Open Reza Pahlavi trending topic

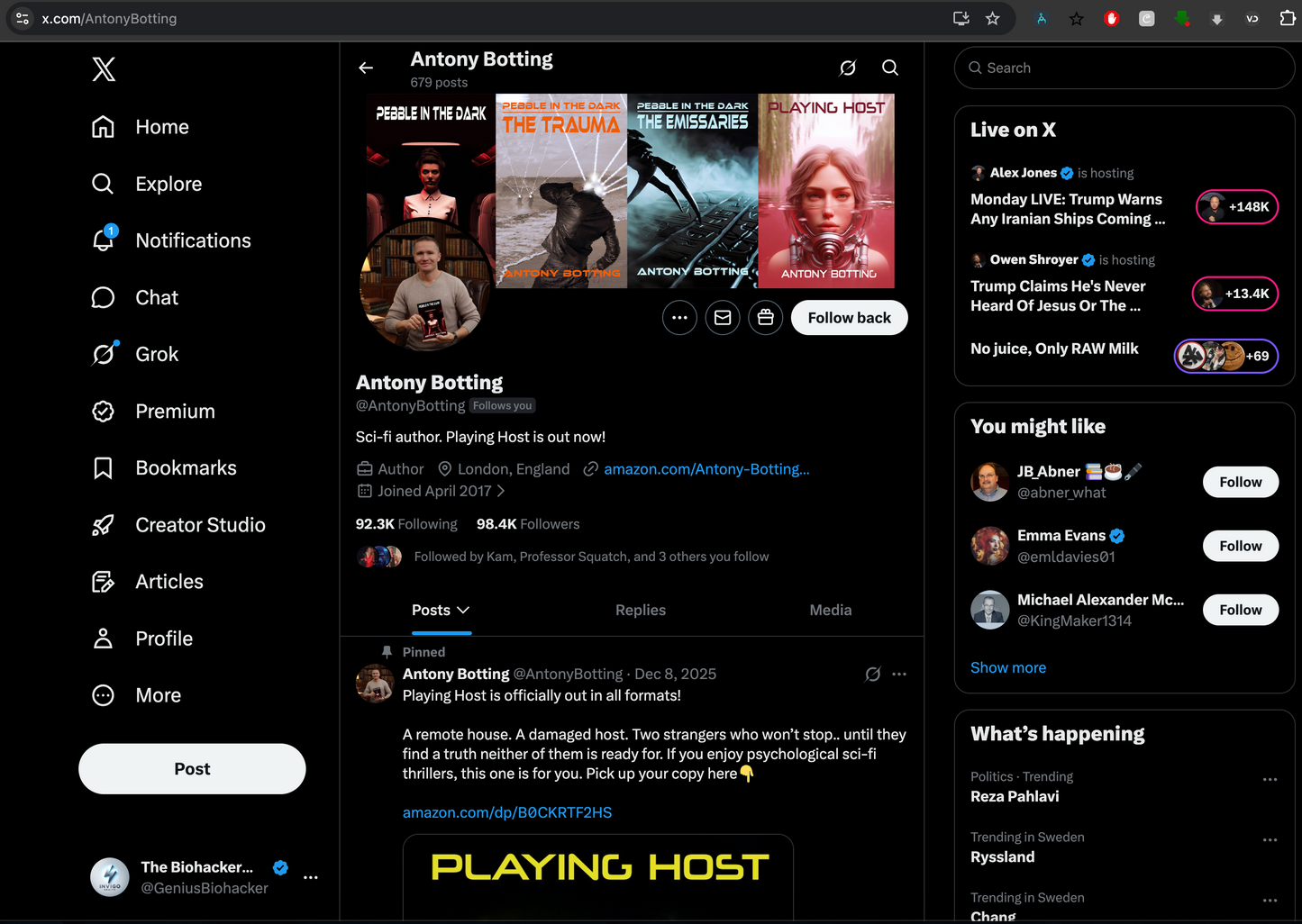click(1015, 796)
